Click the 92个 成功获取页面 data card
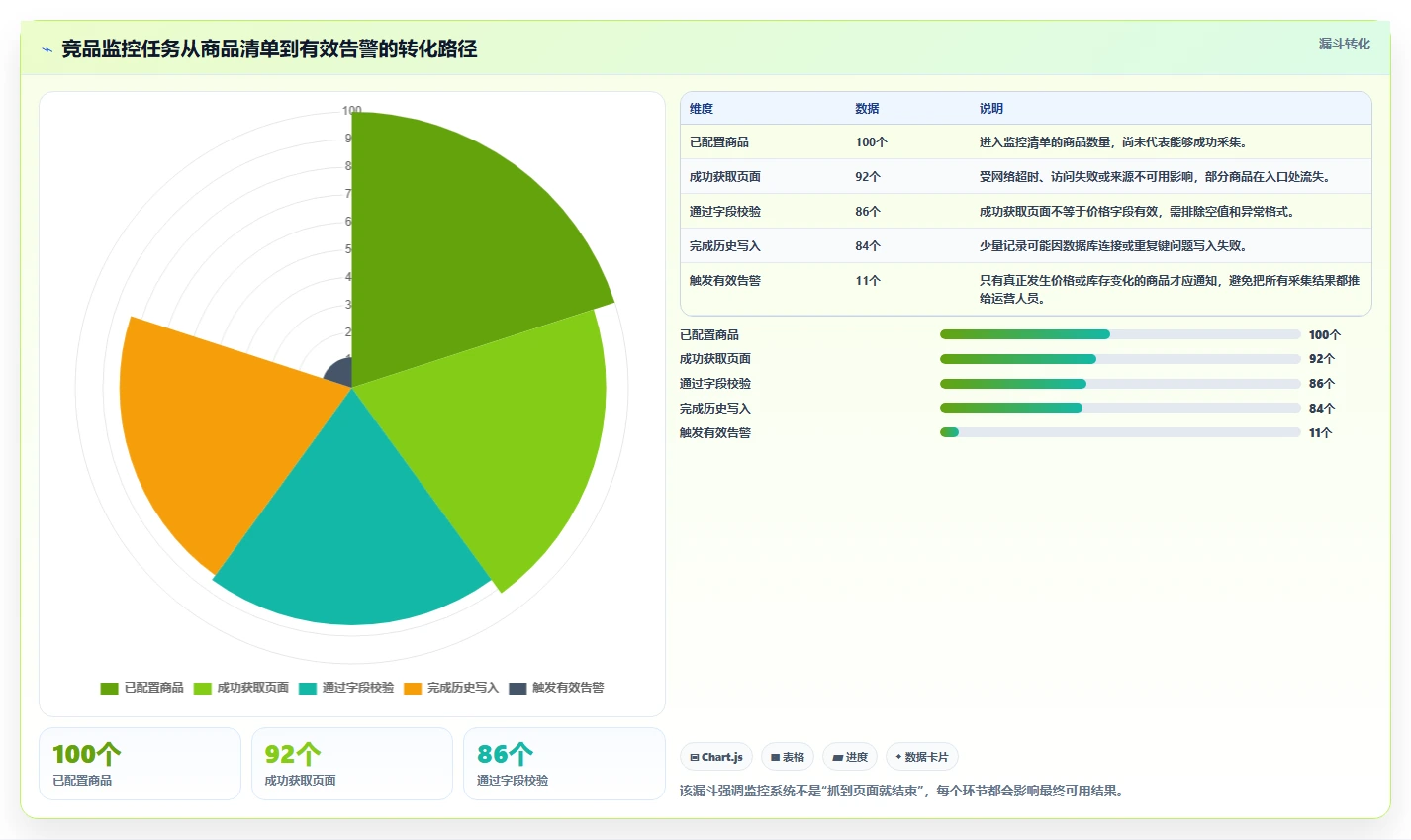This screenshot has height=840, width=1411. [352, 764]
